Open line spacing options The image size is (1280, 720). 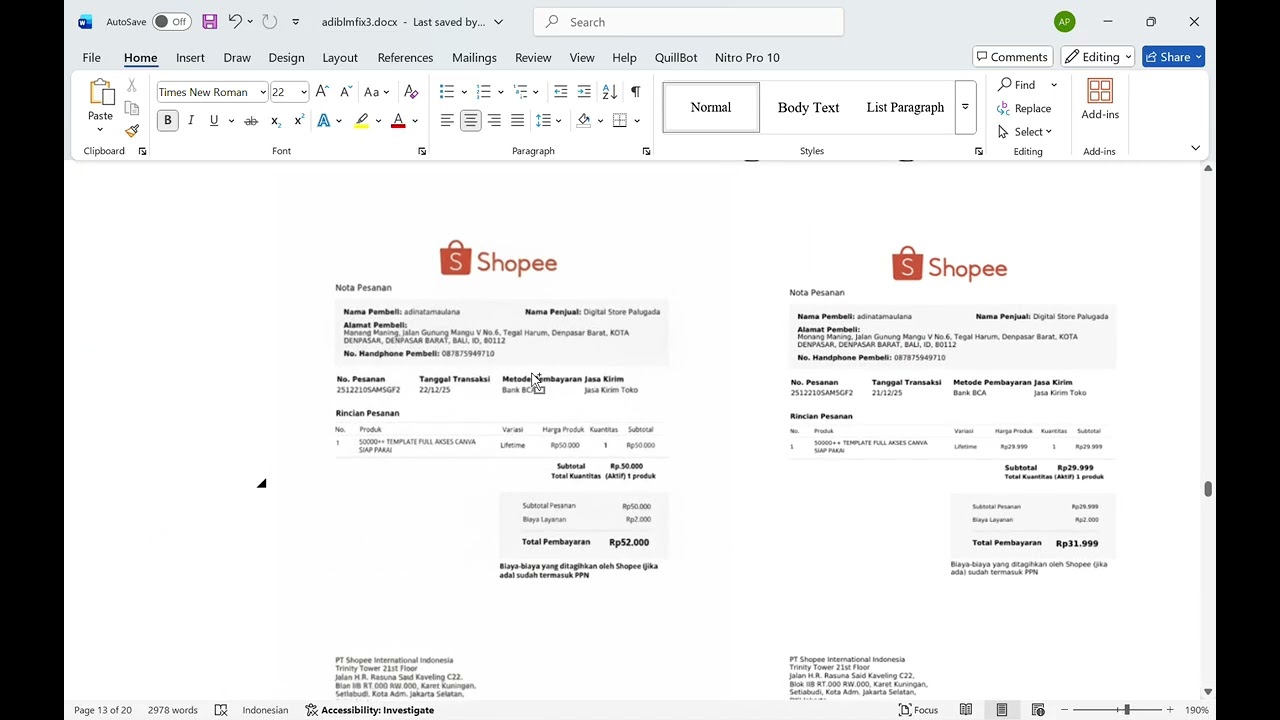point(548,121)
